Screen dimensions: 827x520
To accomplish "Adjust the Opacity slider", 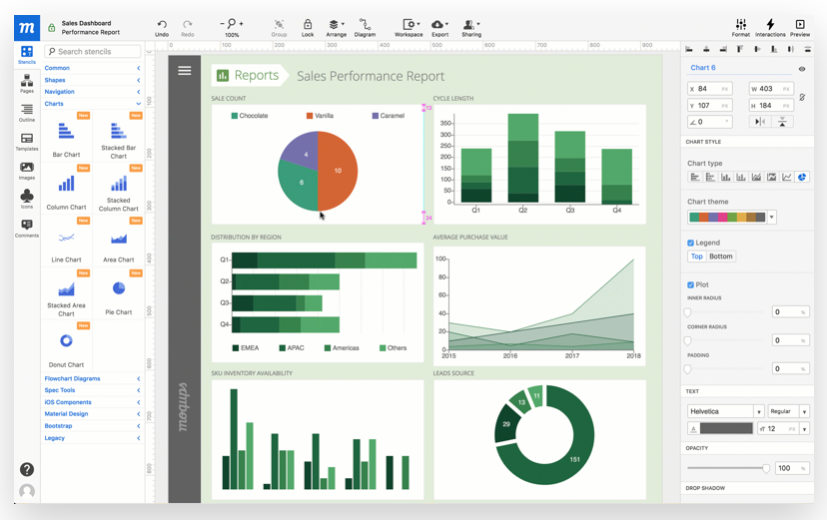I will click(x=765, y=468).
